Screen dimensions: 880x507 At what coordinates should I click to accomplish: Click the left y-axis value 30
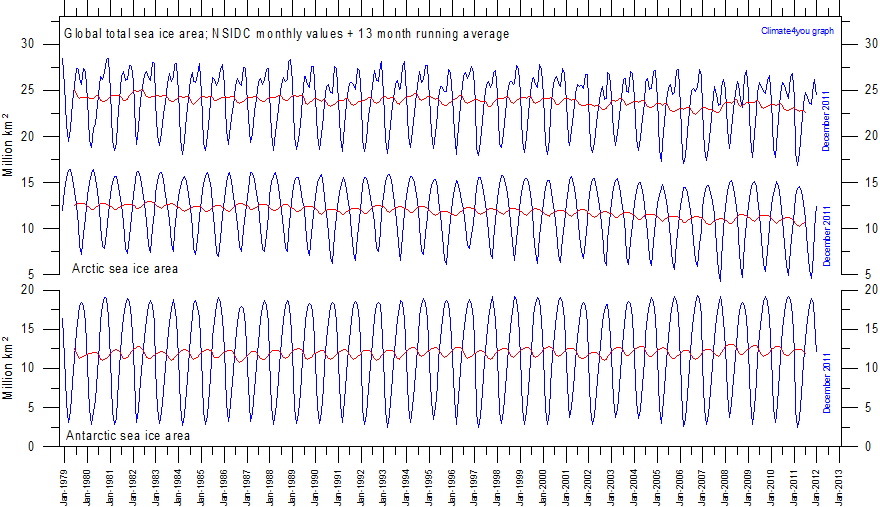[x=28, y=44]
